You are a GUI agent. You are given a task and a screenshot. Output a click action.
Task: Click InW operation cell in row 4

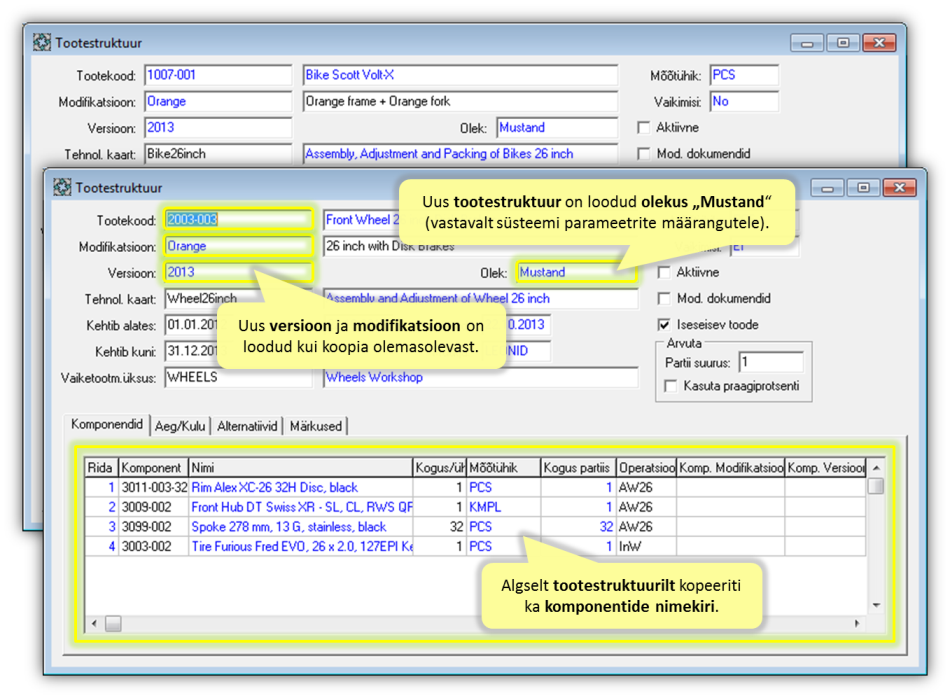tap(646, 547)
